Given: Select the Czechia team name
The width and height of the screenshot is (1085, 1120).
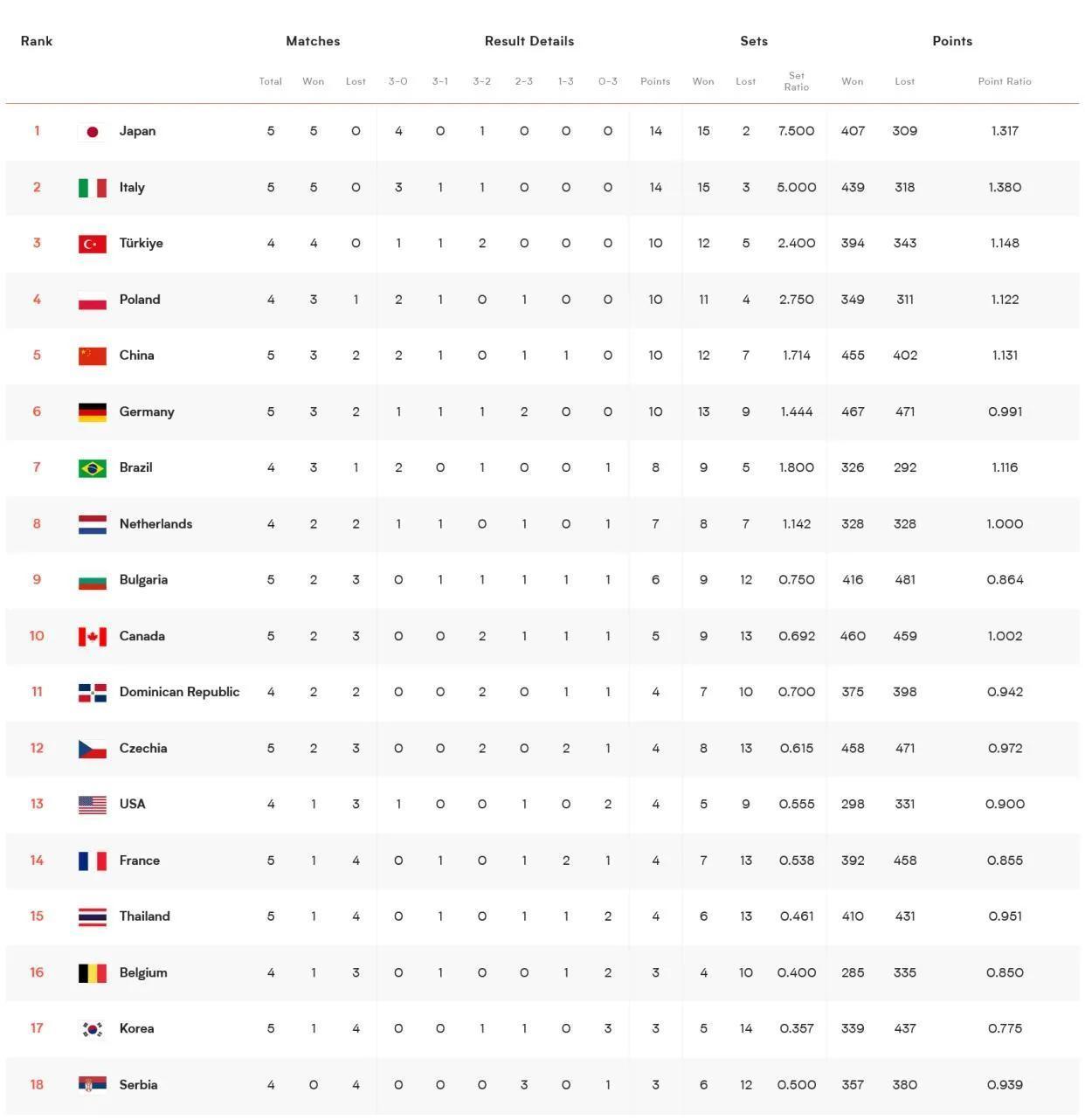Looking at the screenshot, I should (x=143, y=749).
